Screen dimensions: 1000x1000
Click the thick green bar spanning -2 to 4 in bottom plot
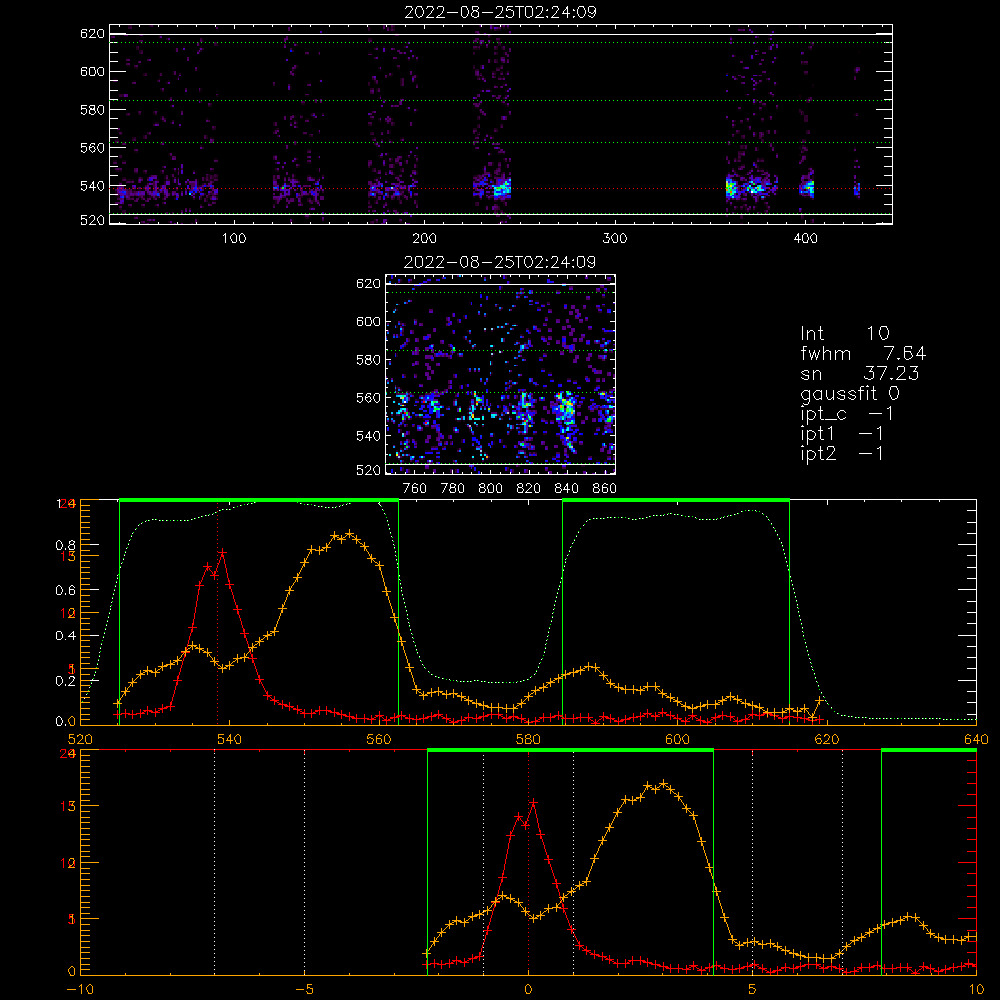tap(570, 751)
